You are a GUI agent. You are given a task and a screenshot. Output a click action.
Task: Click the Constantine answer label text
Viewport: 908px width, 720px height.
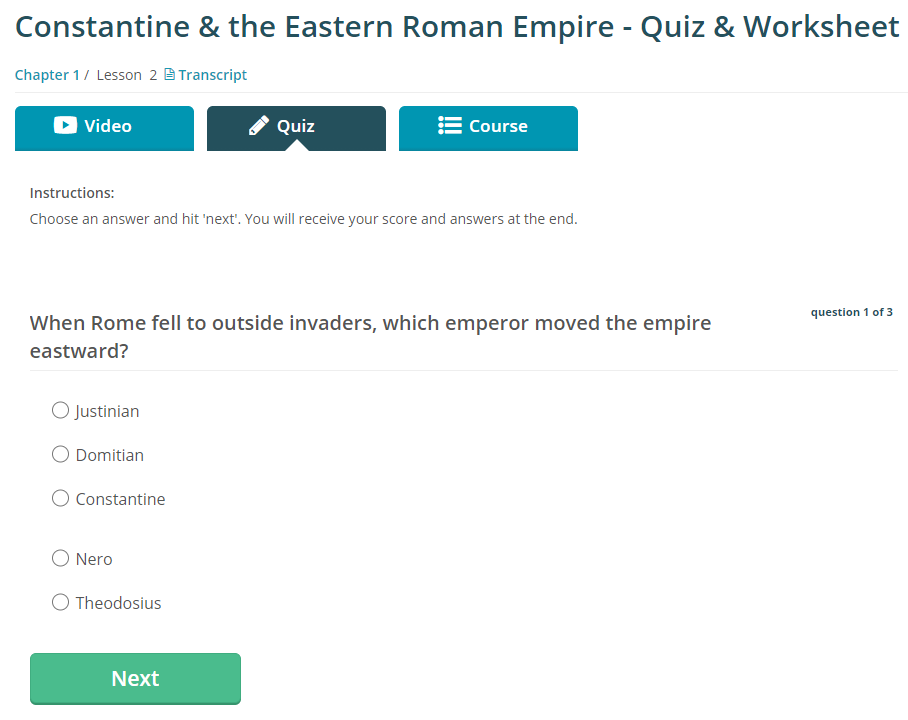point(120,499)
